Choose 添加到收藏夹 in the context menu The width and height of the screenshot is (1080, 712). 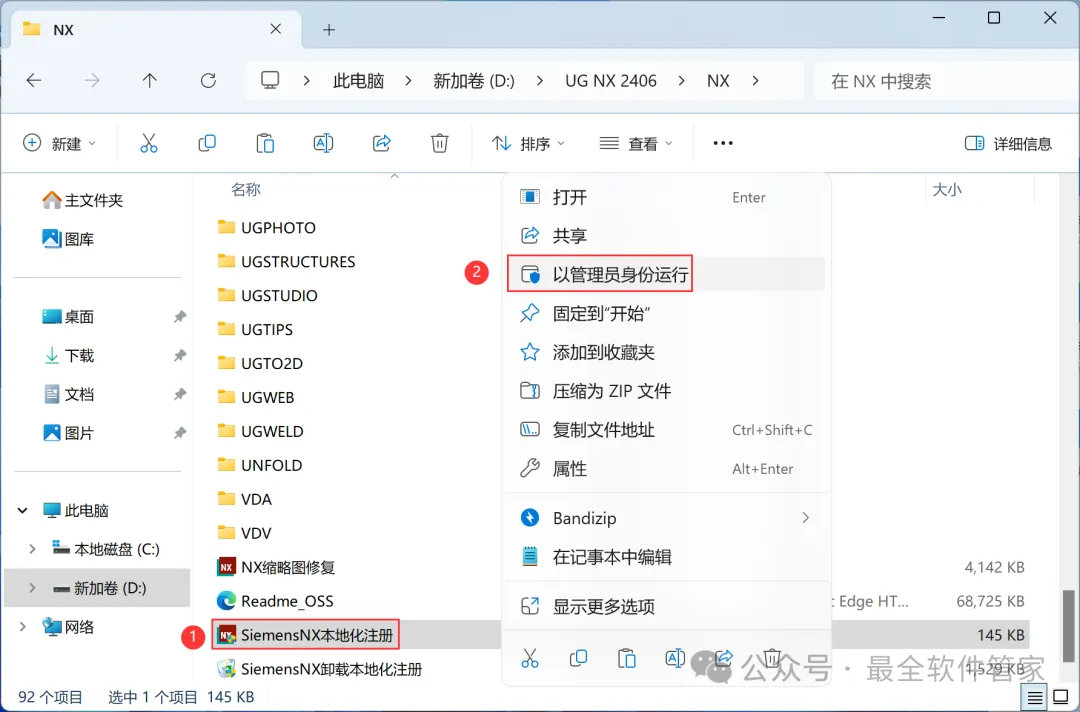(x=665, y=352)
